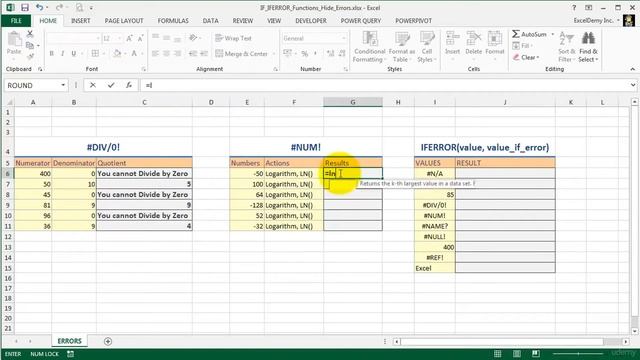640x360 pixels.
Task: Switch to the DATA tab
Action: click(x=211, y=21)
